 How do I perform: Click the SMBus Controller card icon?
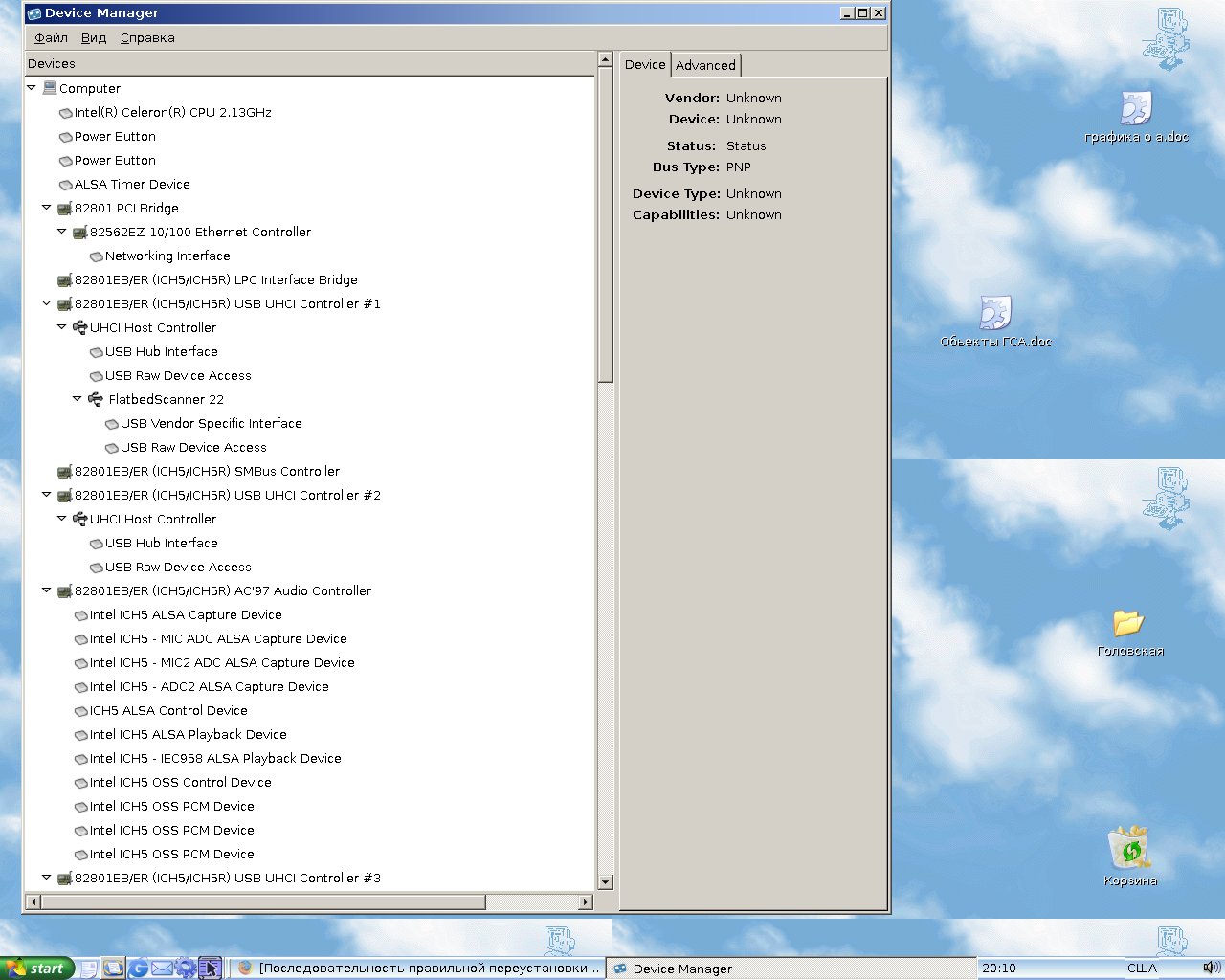65,472
